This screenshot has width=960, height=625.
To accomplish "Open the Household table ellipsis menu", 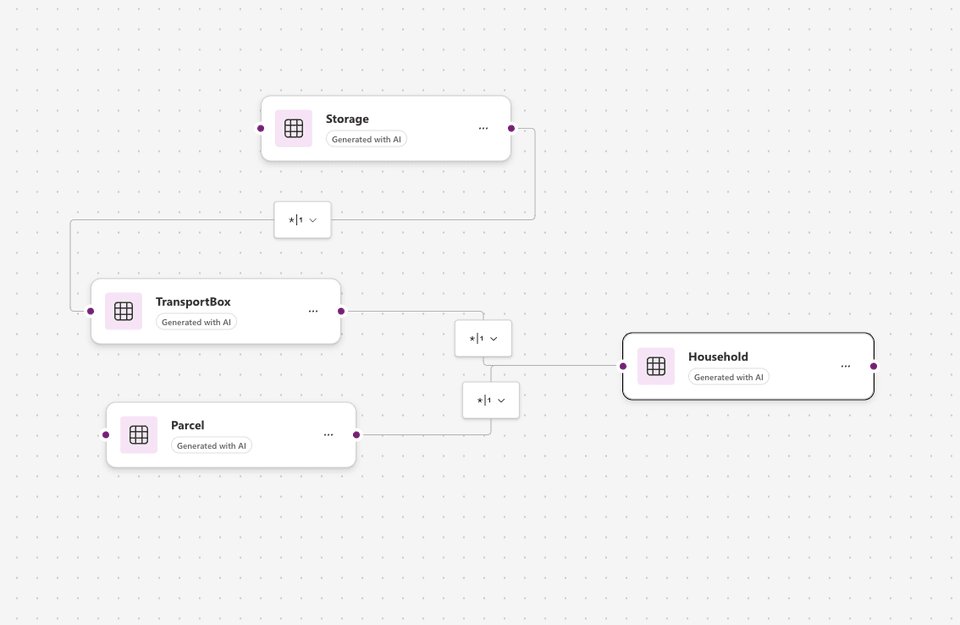I will pyautogui.click(x=846, y=366).
